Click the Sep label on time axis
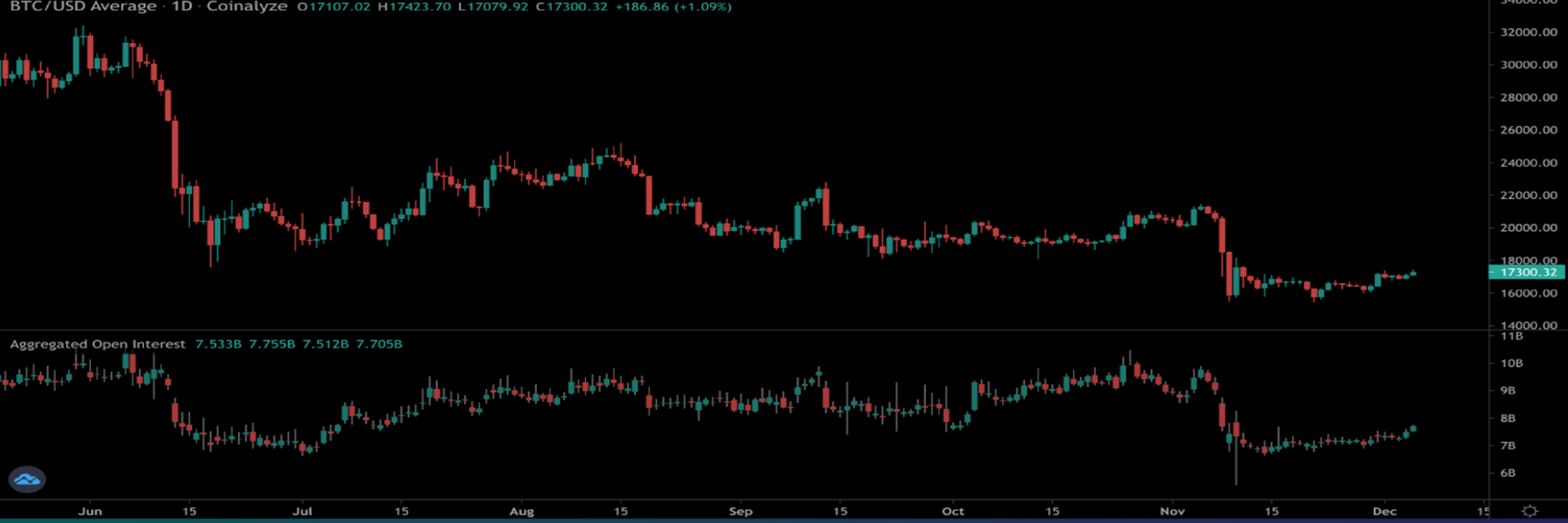The width and height of the screenshot is (1568, 523). [x=741, y=512]
